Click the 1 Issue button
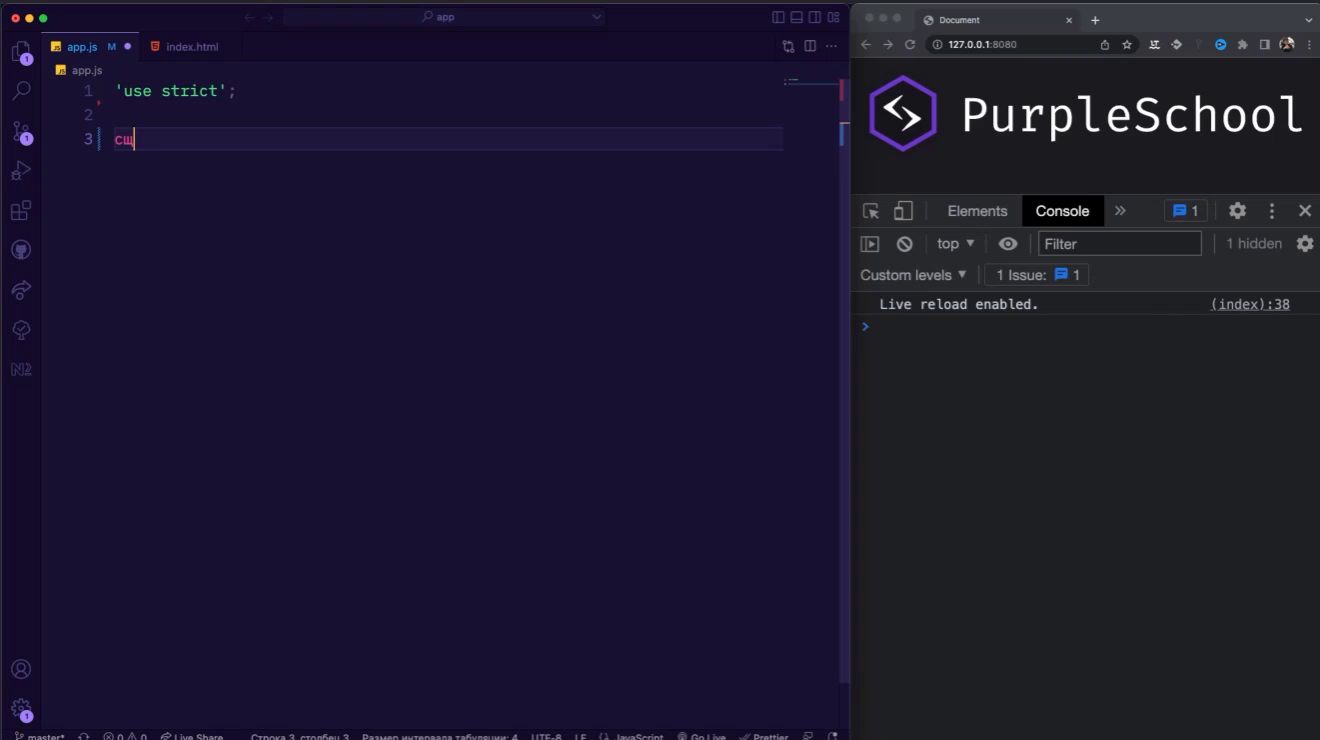Screen dimensions: 1320x740 [x=1037, y=275]
